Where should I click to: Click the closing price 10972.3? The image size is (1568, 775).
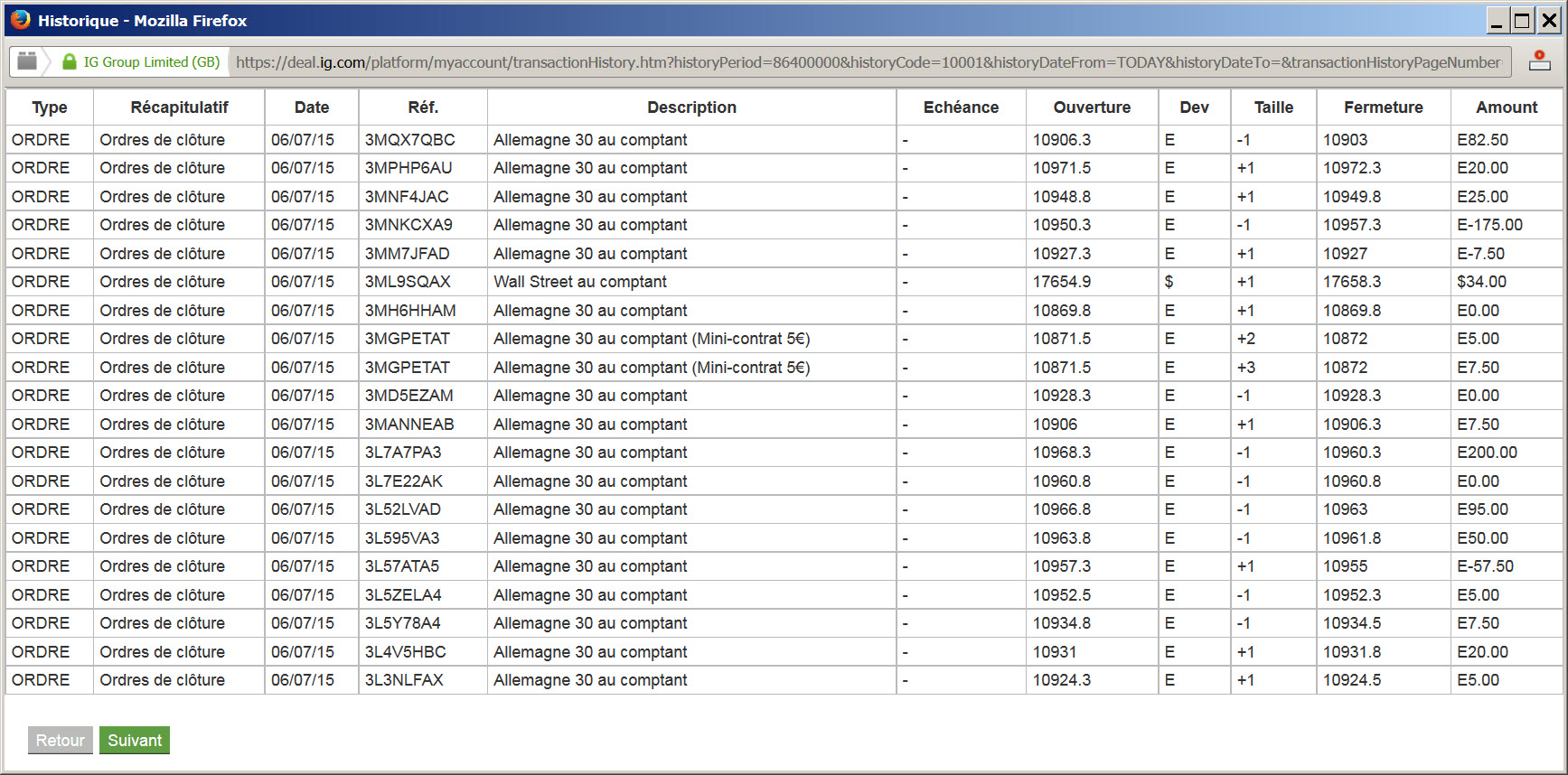pyautogui.click(x=1353, y=168)
